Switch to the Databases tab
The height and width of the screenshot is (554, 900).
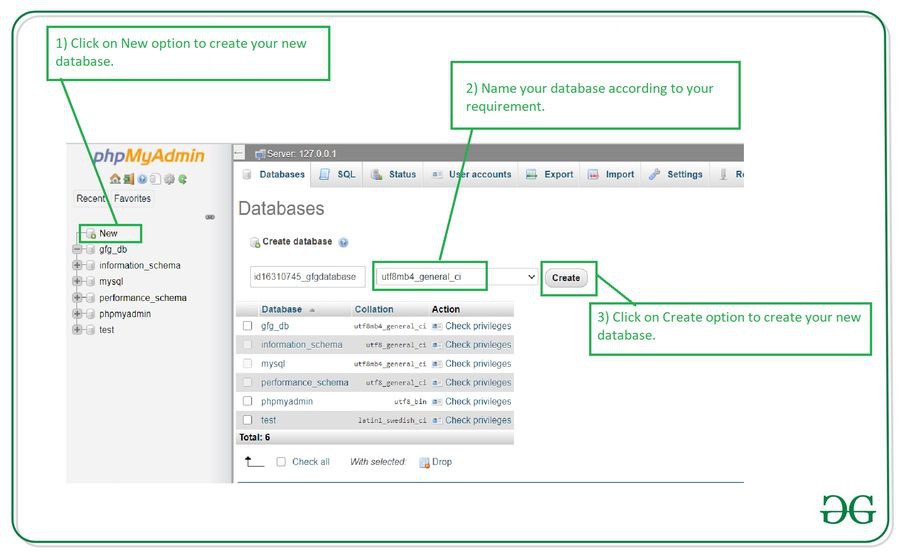[274, 175]
